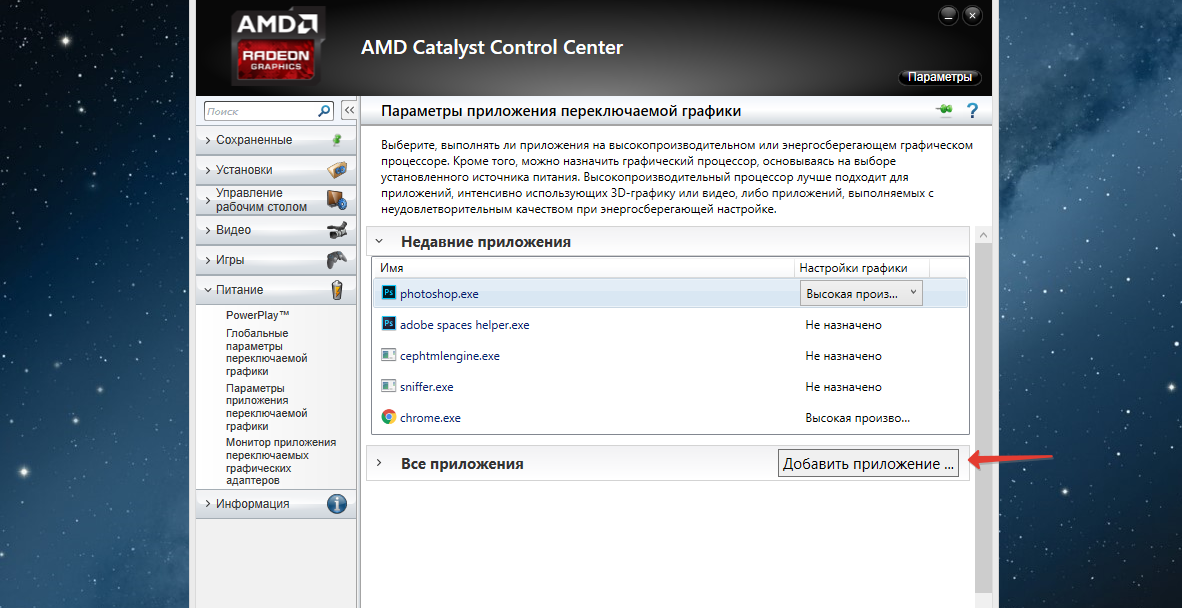Click the icon of cephtmlengine.exe
The height and width of the screenshot is (608, 1182).
(389, 356)
